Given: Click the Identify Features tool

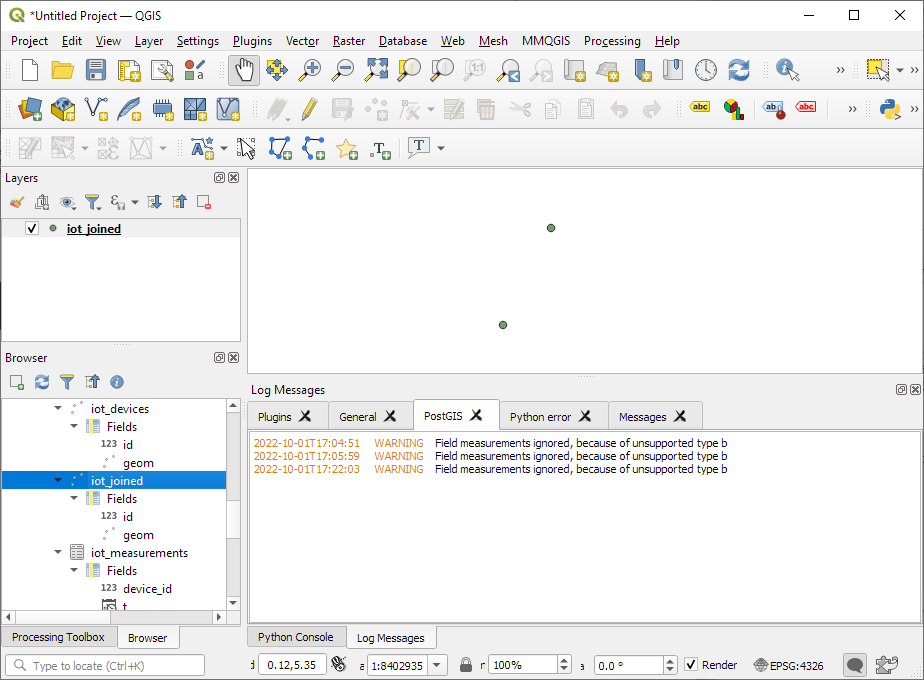Looking at the screenshot, I should click(x=787, y=70).
